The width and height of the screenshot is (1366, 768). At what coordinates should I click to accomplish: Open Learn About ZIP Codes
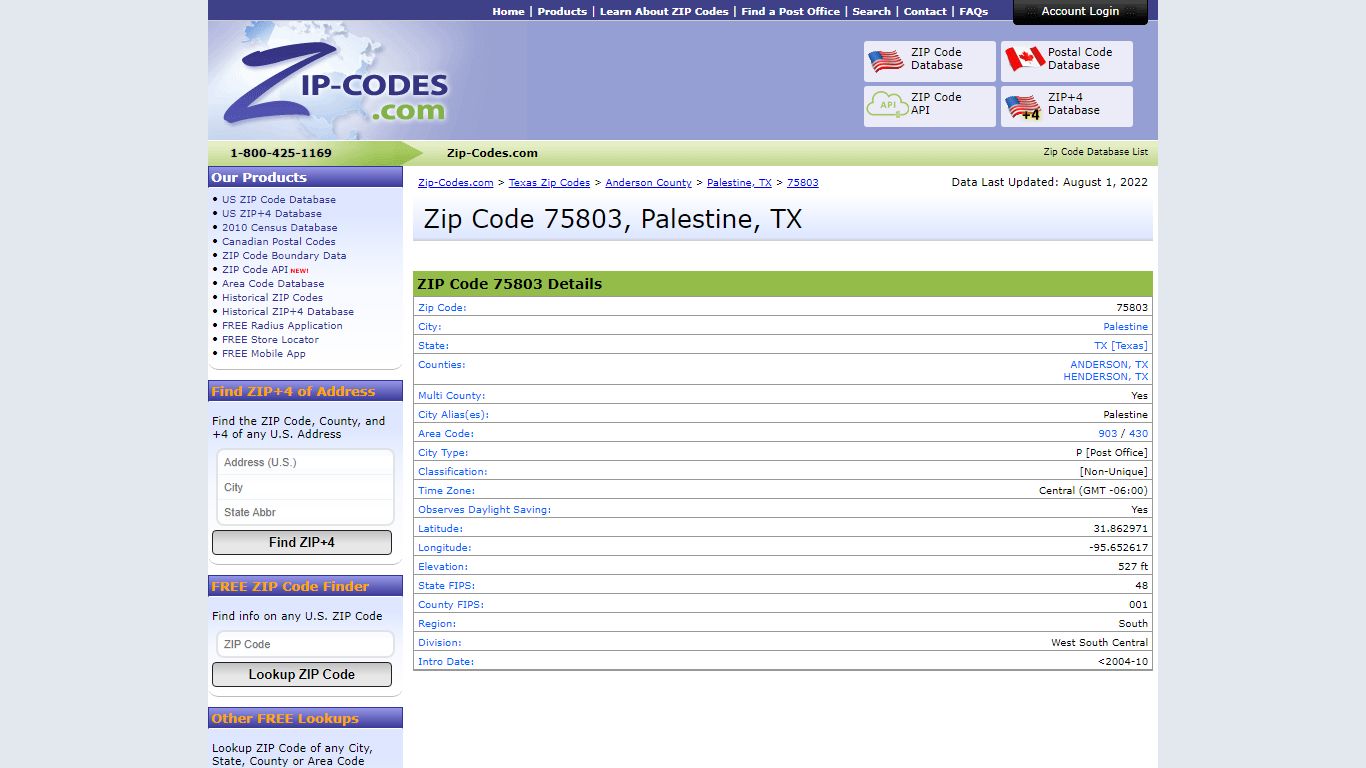point(664,12)
